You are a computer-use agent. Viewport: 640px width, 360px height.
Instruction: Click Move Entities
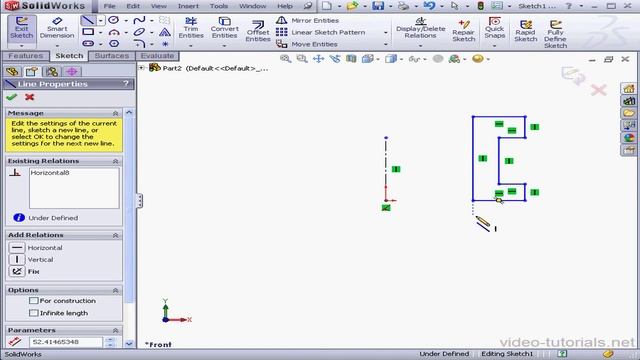point(307,44)
